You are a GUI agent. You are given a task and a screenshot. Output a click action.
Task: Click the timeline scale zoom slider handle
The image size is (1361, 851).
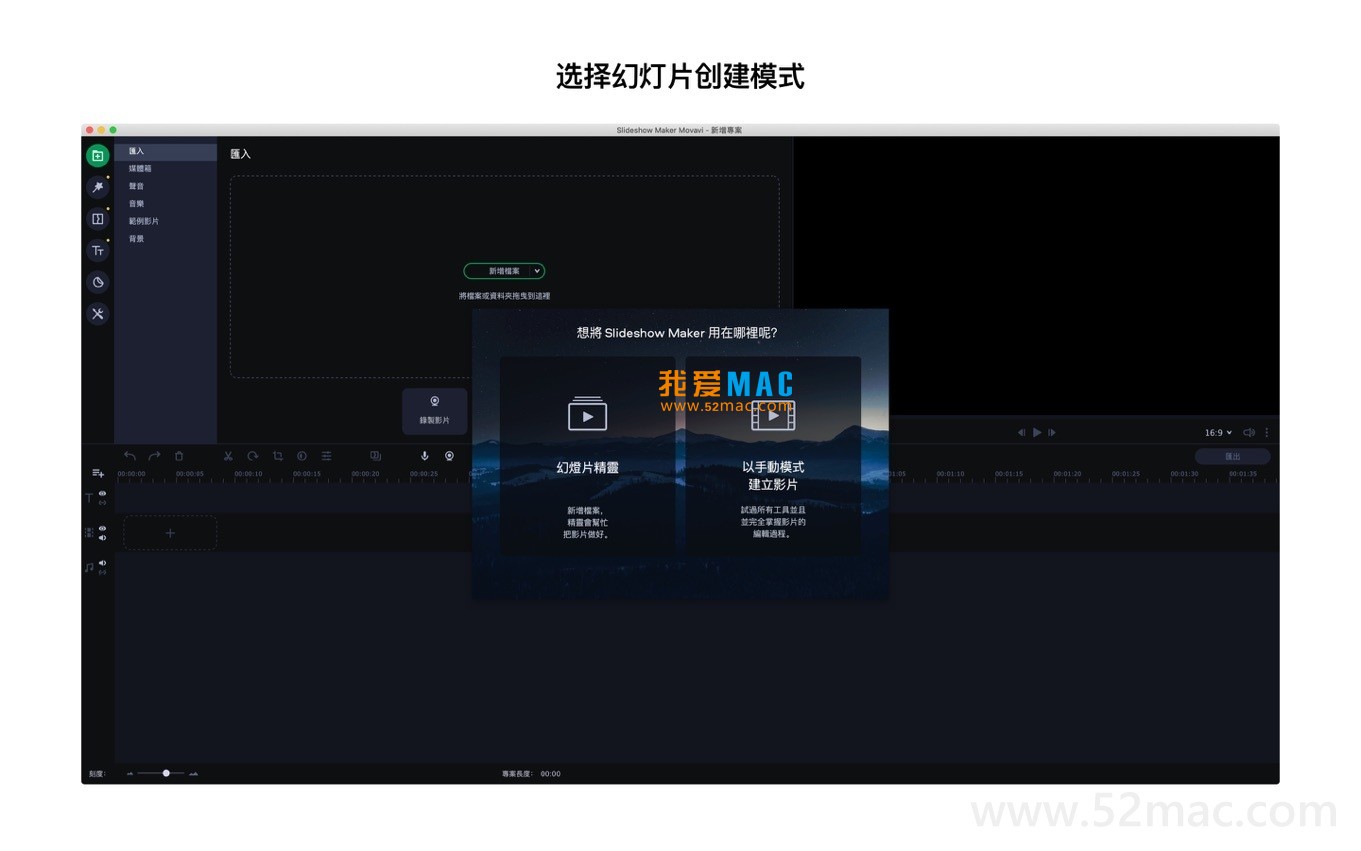(x=166, y=773)
